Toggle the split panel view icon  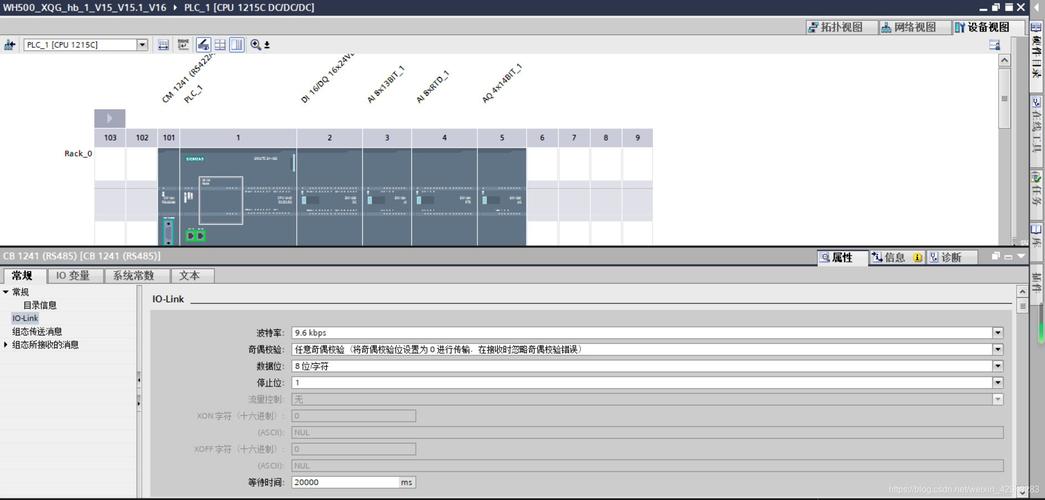[x=237, y=45]
